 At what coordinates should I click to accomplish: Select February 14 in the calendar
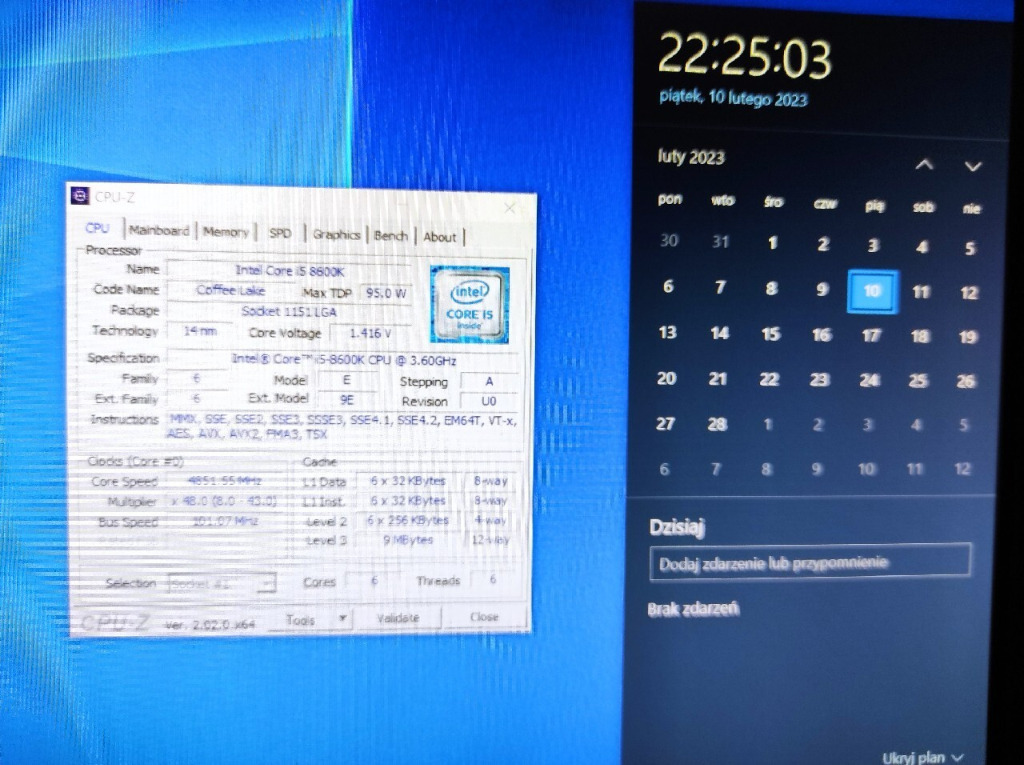click(720, 333)
